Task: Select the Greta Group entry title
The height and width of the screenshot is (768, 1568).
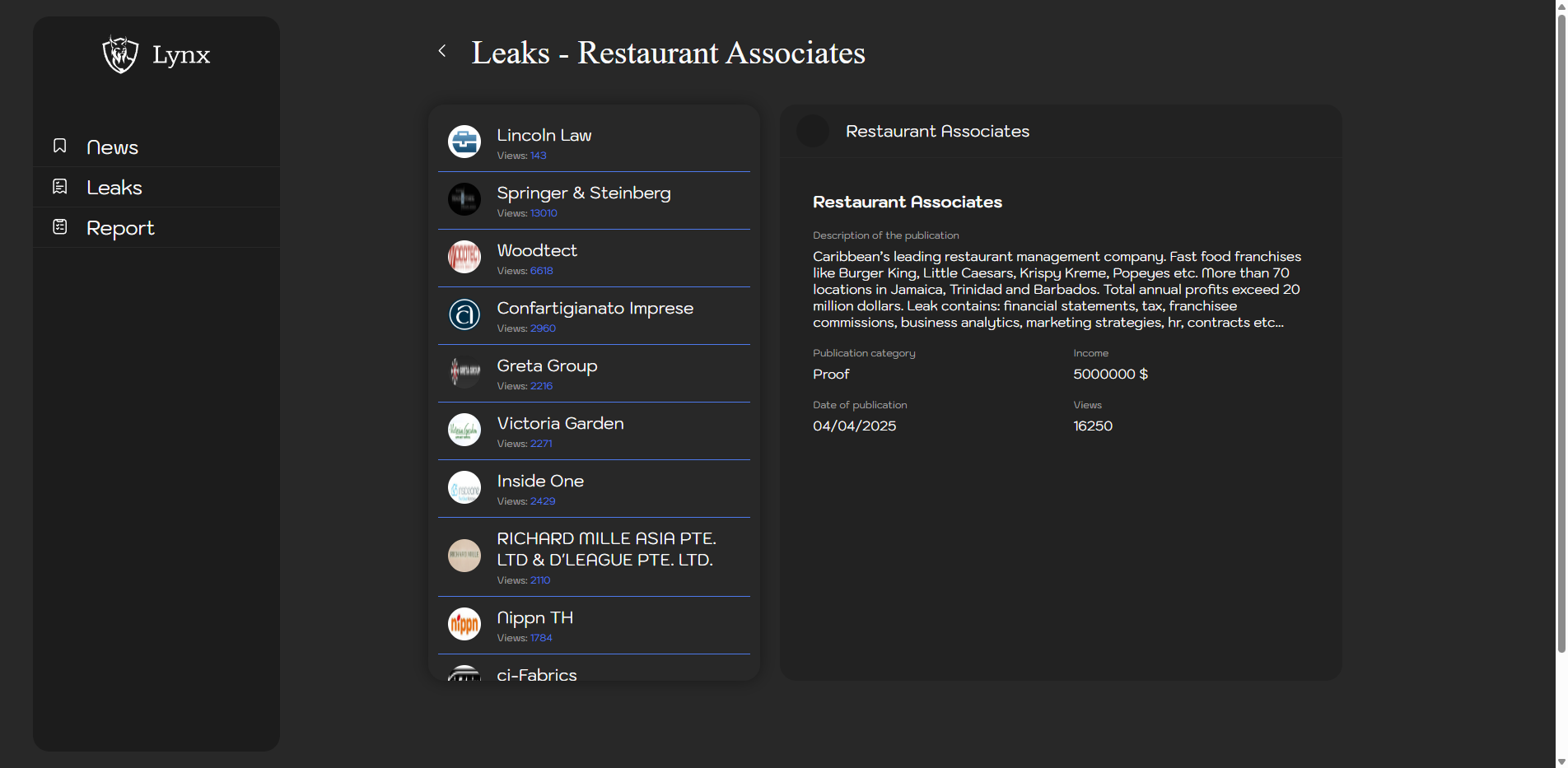Action: pos(547,365)
